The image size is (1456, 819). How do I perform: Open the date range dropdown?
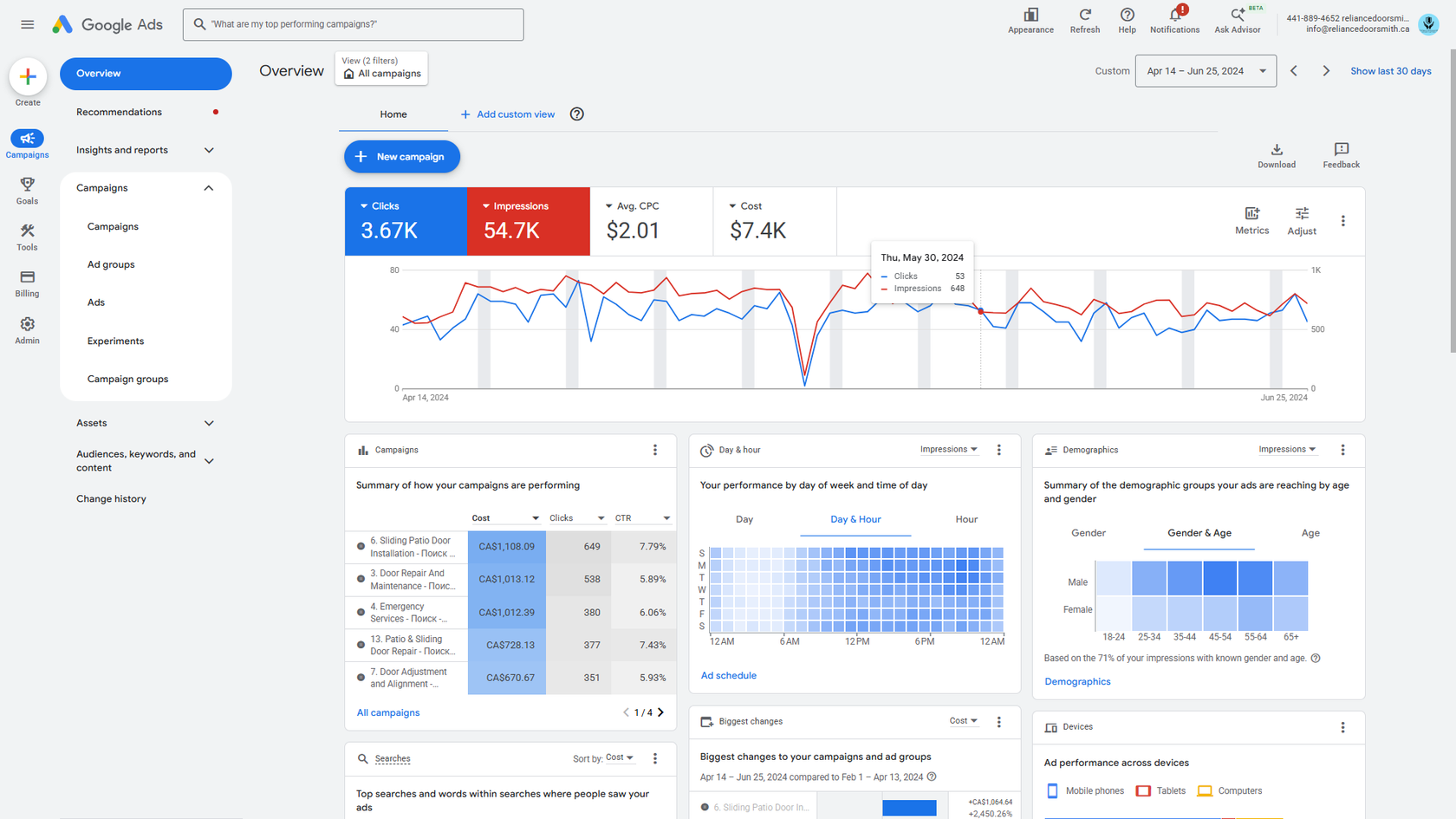click(1206, 71)
